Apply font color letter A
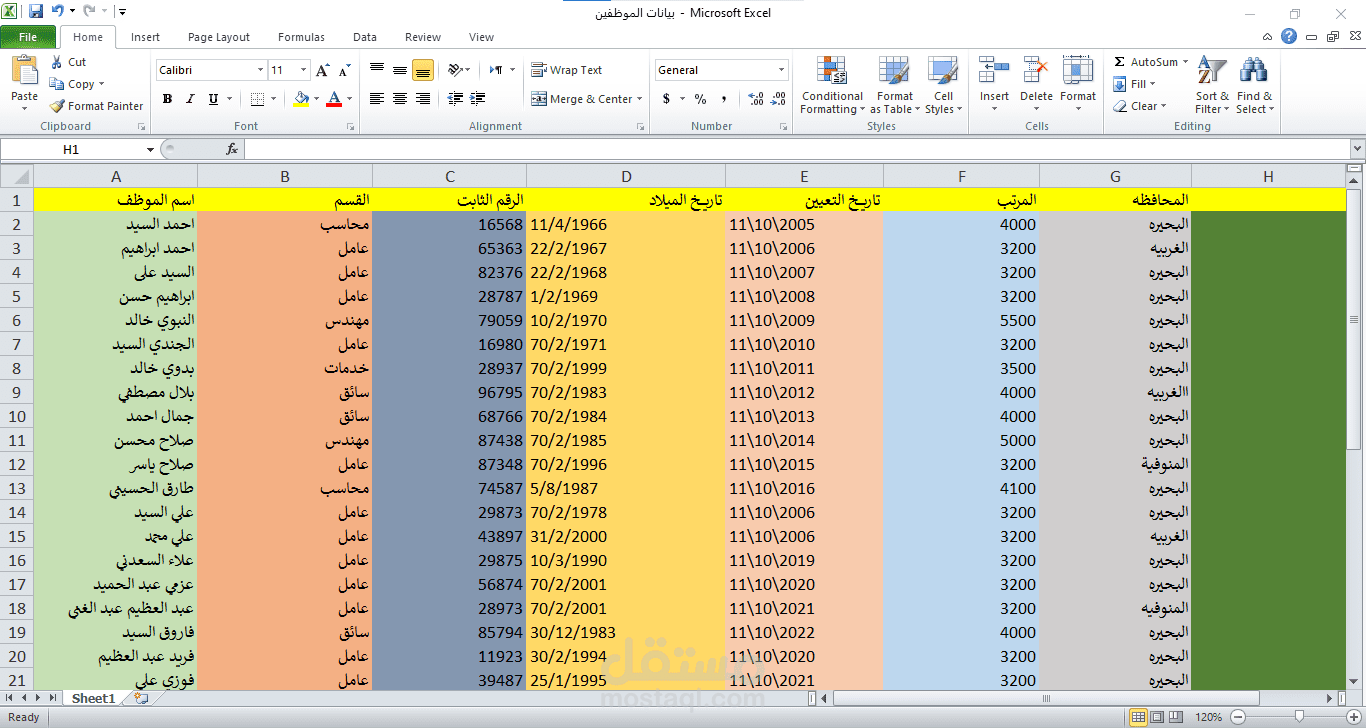This screenshot has height=728, width=1366. [x=334, y=99]
